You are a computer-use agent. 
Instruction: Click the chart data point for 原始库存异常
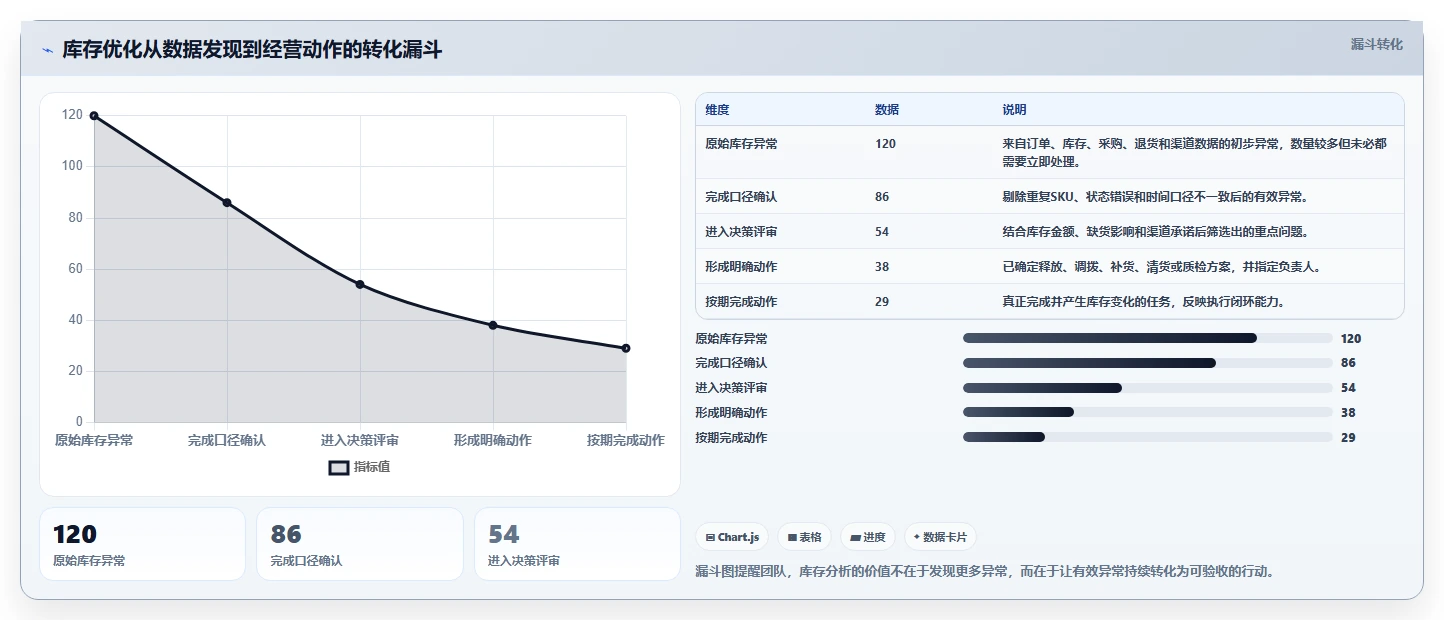click(94, 116)
